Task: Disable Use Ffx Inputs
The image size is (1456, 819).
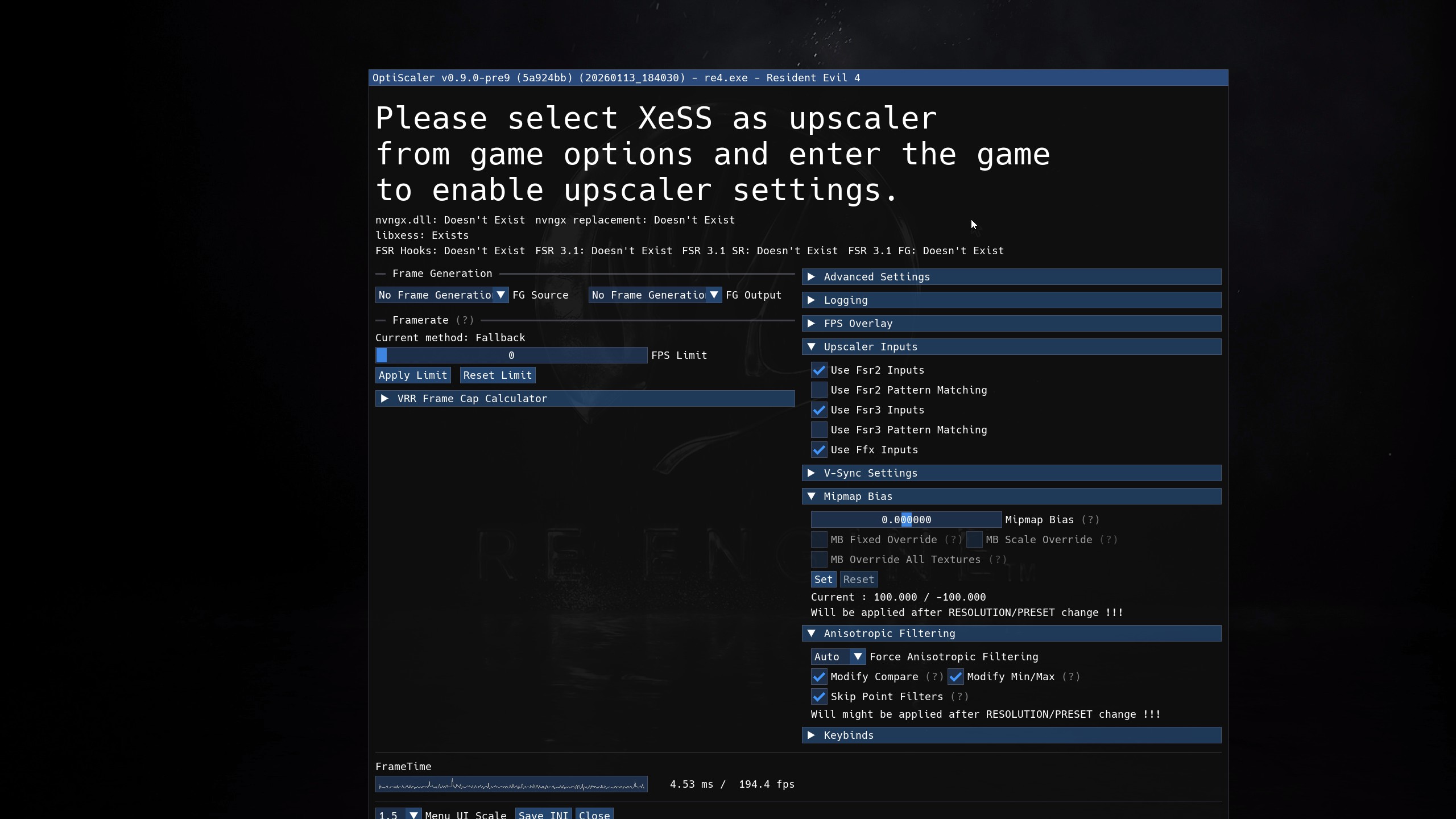Action: pos(819,450)
